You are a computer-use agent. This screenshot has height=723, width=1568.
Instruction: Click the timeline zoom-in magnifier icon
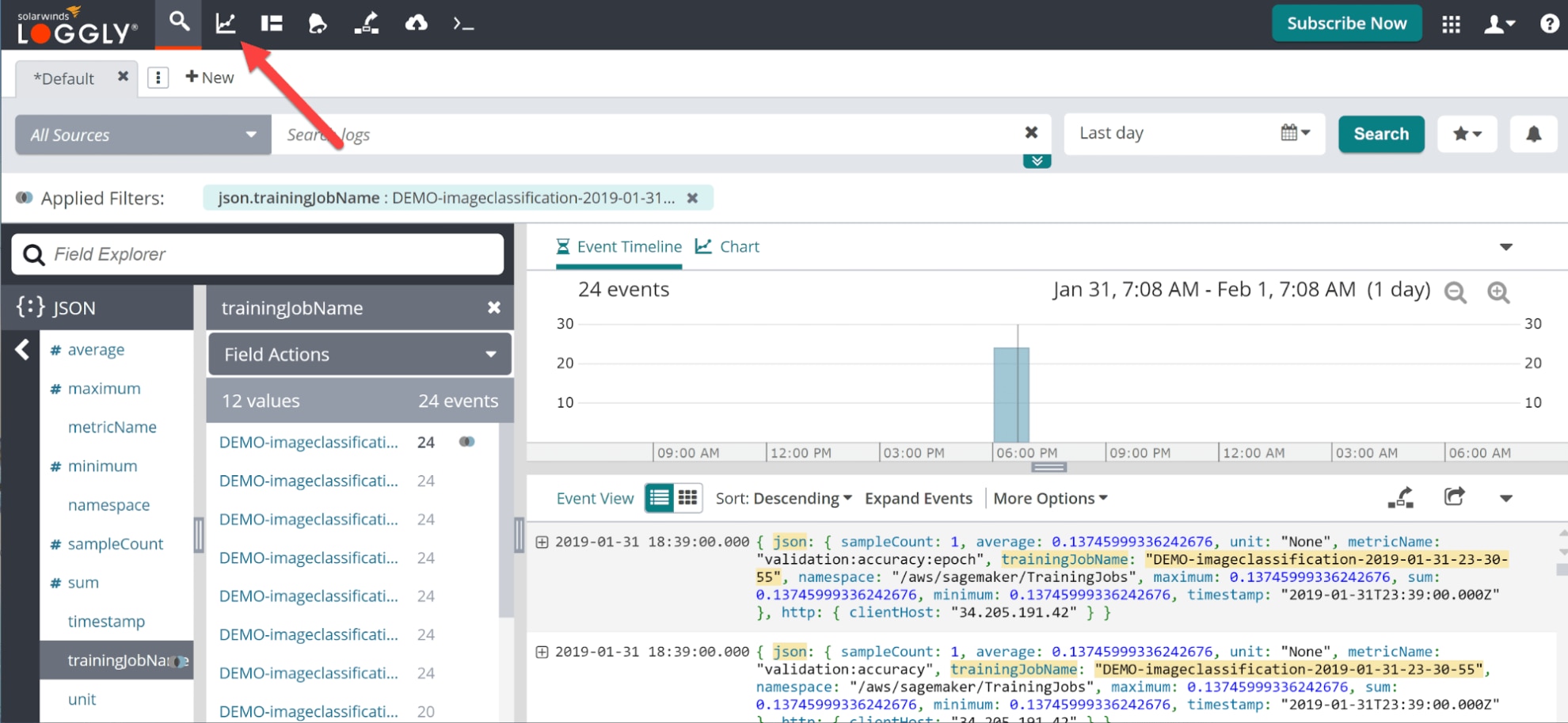pyautogui.click(x=1498, y=293)
